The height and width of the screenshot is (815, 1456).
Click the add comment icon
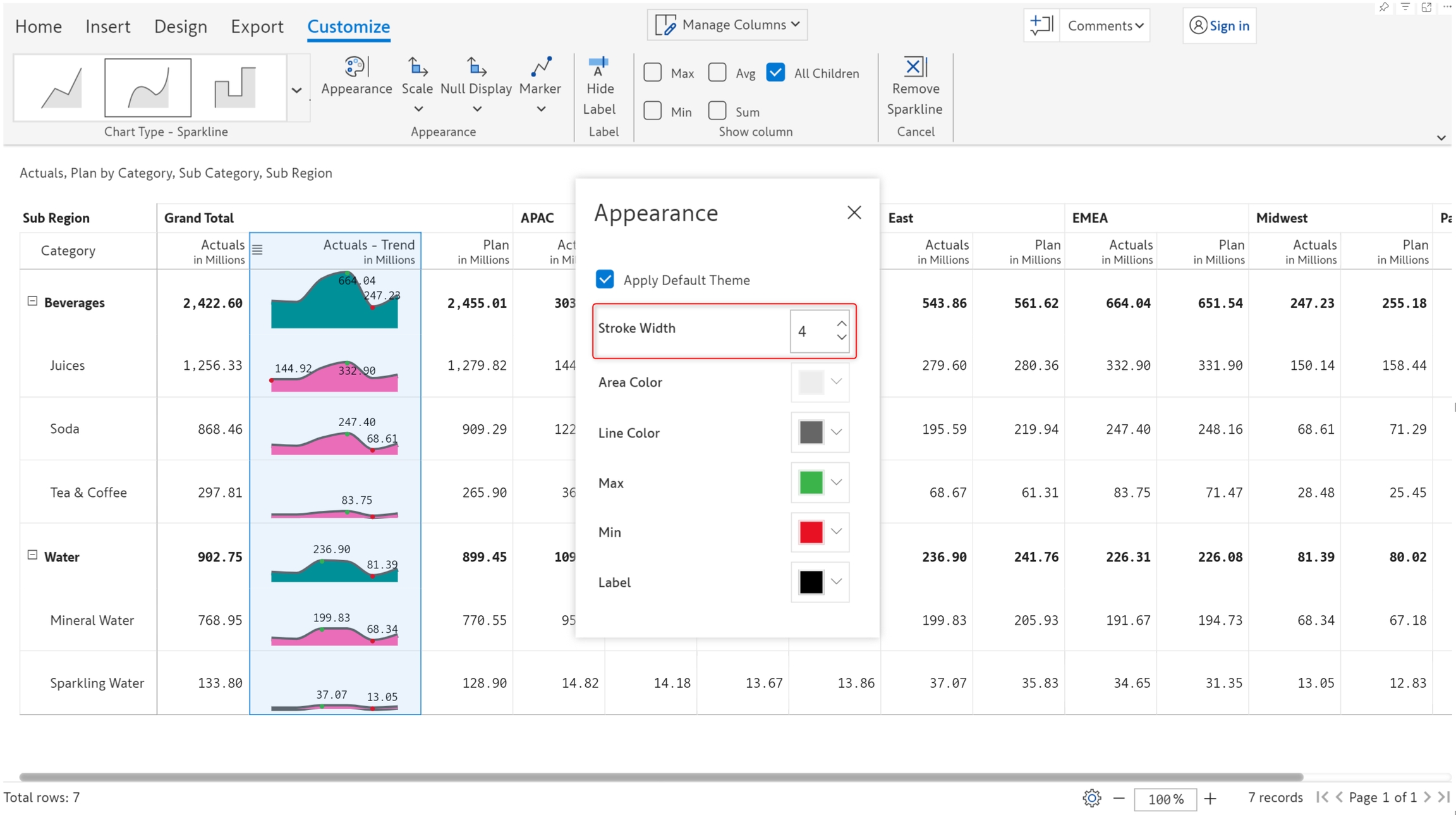[x=1041, y=25]
